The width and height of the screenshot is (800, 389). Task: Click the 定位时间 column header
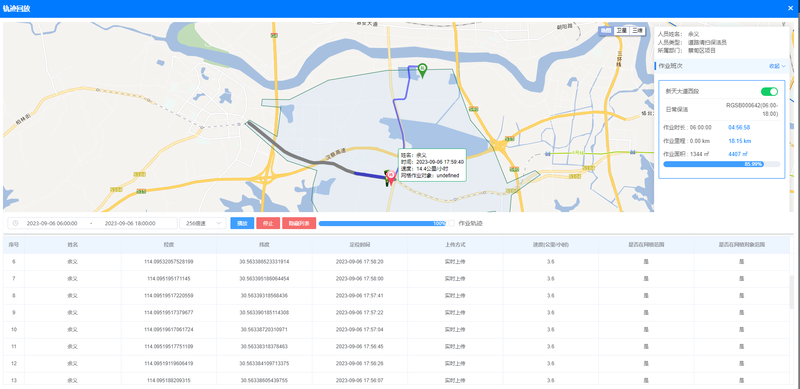coord(360,245)
